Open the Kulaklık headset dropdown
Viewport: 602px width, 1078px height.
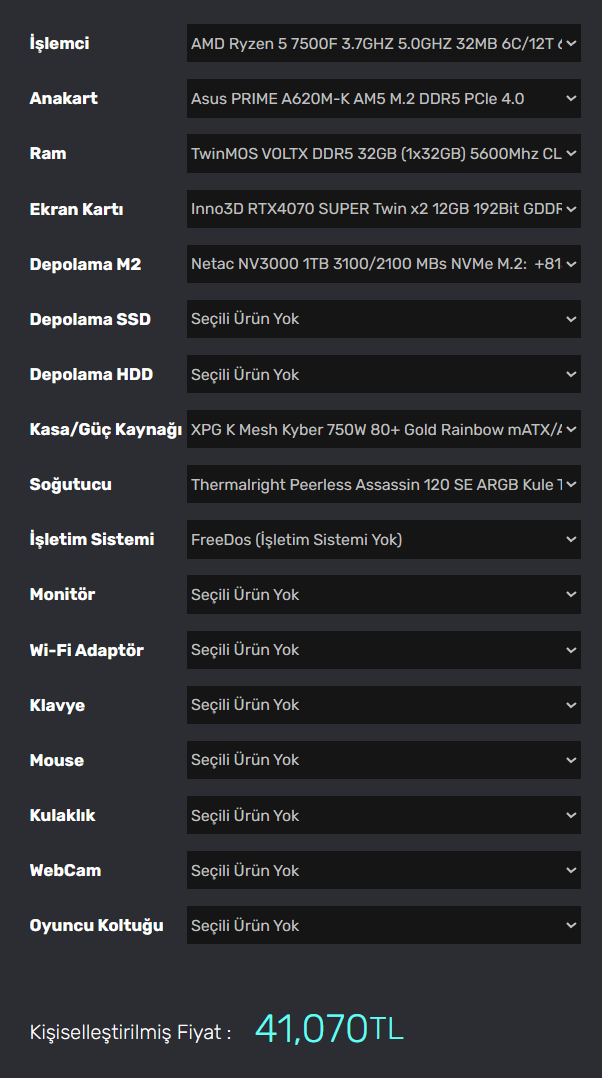(x=383, y=815)
